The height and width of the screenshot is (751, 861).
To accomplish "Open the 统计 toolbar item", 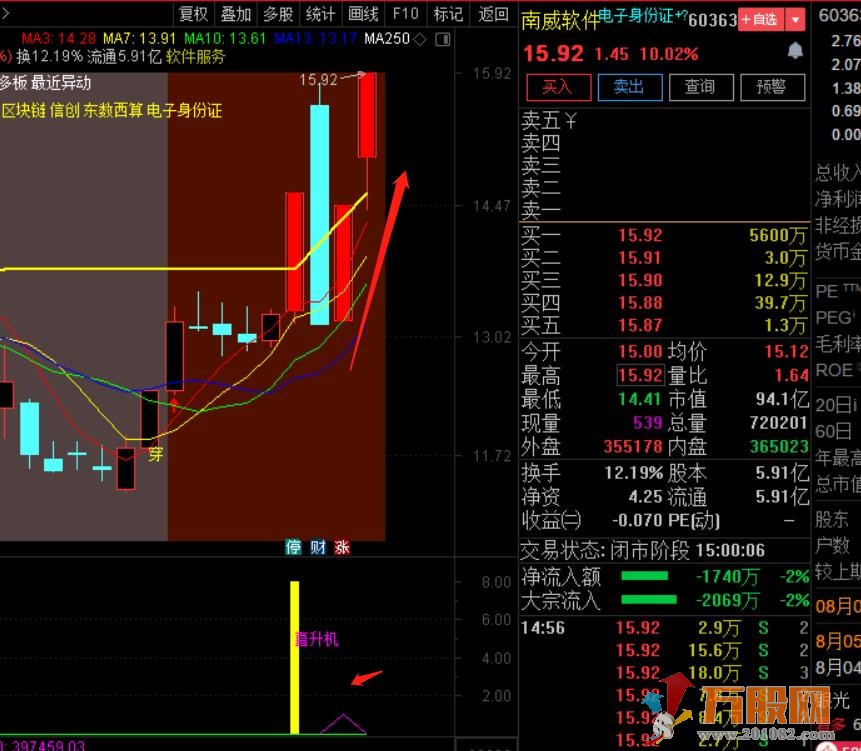I will (x=320, y=14).
